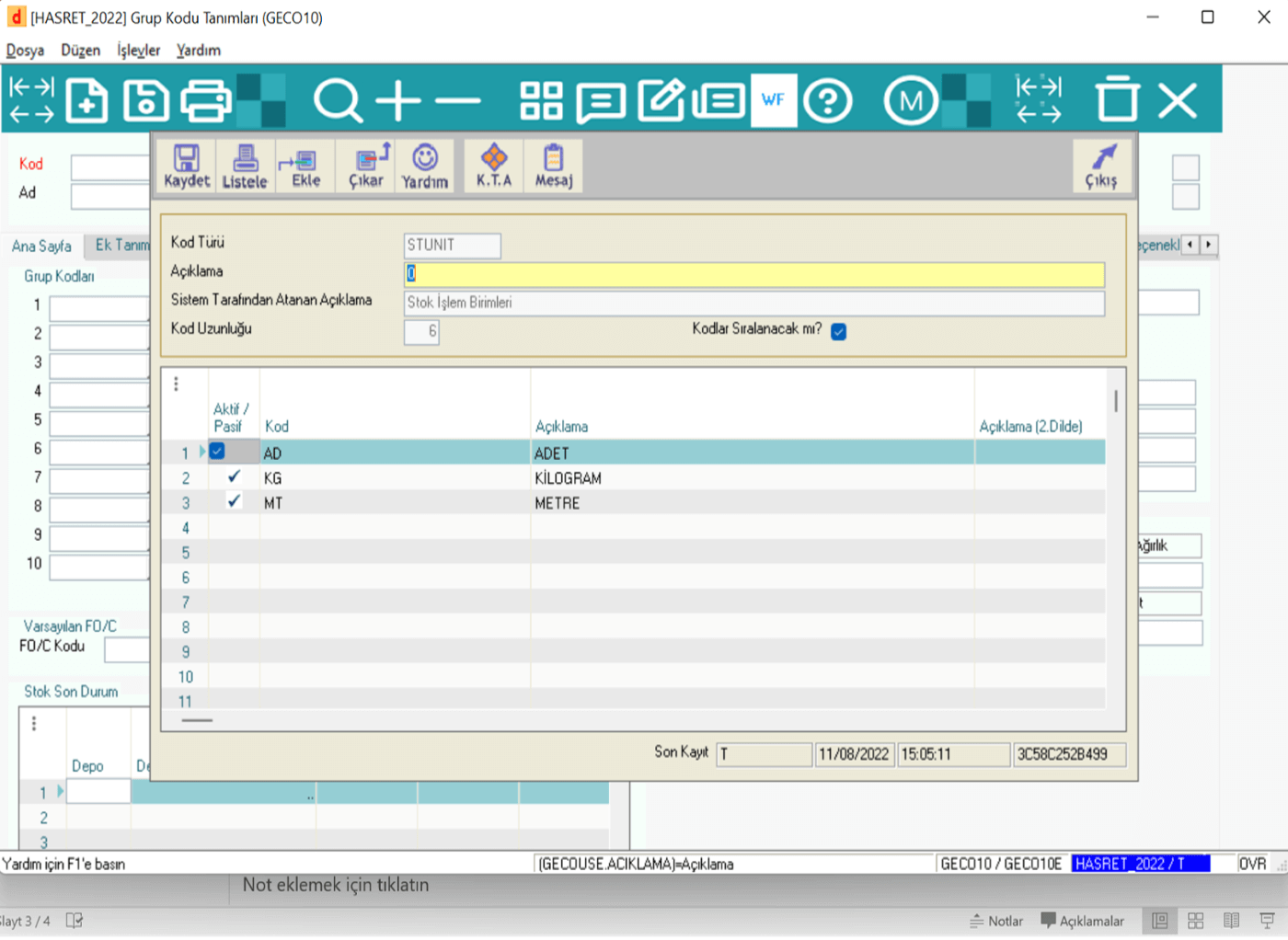Click the normal view icon in status bar
The image size is (1288, 940).
coord(1160,921)
